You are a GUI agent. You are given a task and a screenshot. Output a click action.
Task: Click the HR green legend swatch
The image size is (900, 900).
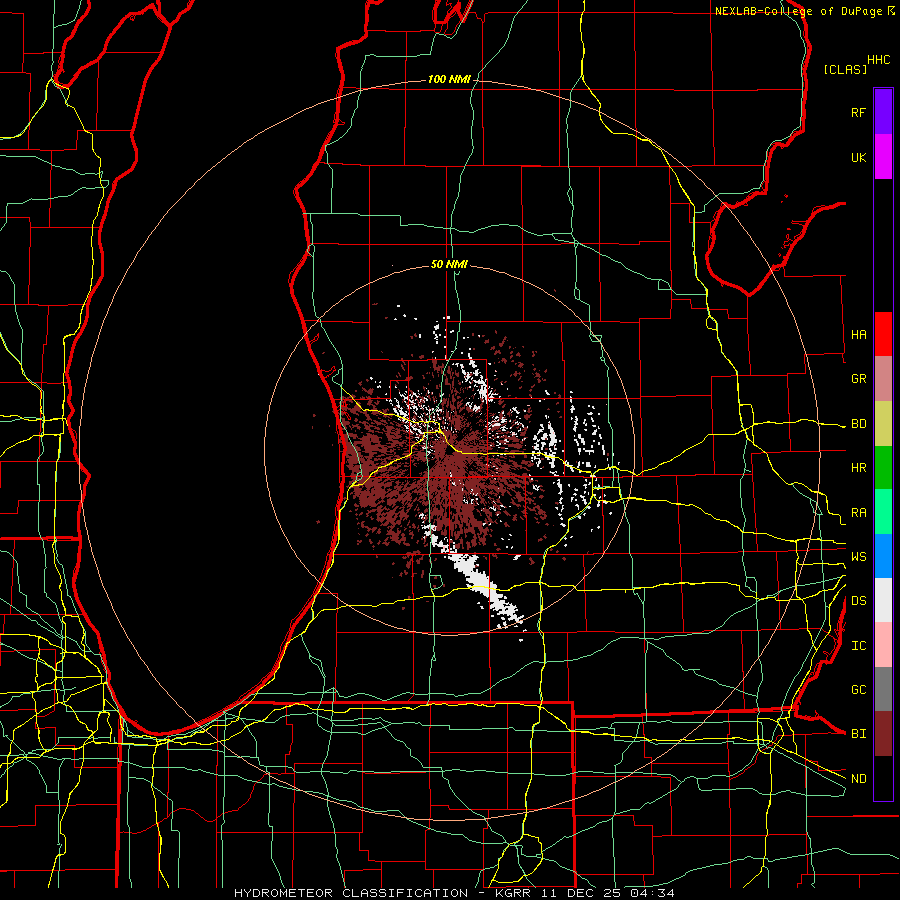pos(883,468)
